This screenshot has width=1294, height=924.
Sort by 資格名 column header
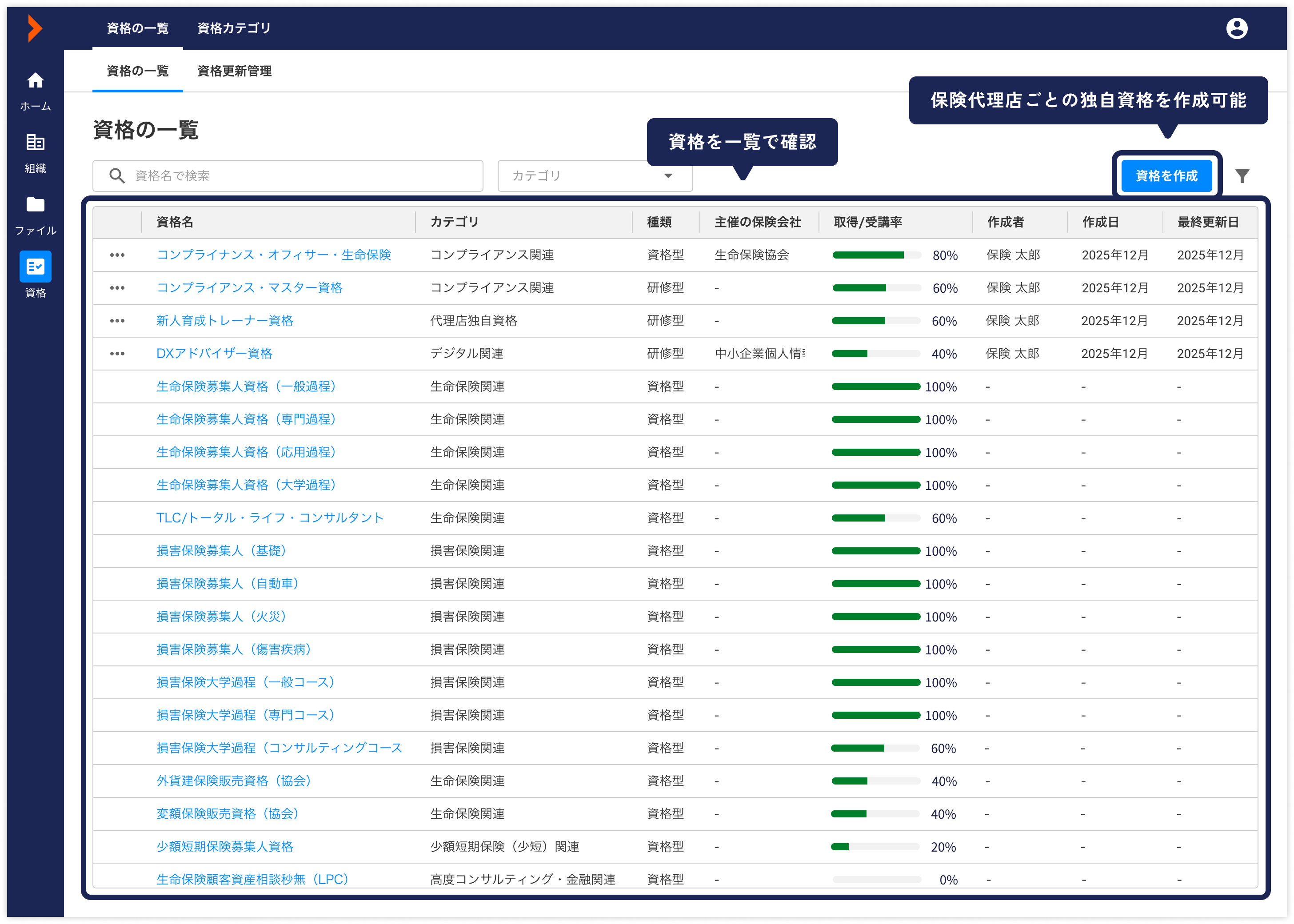click(175, 223)
